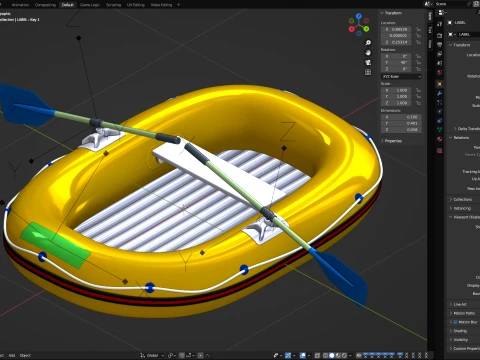Click the new scene icon at top right
Screen dimensions: 480x360
coord(477,4)
